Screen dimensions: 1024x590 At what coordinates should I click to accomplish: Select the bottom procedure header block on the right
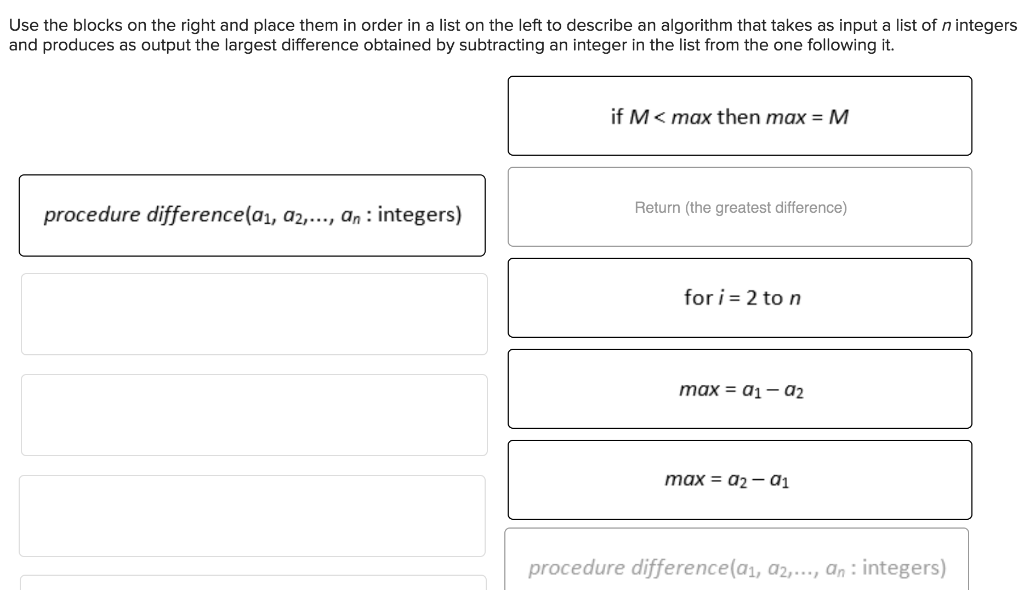pos(740,566)
